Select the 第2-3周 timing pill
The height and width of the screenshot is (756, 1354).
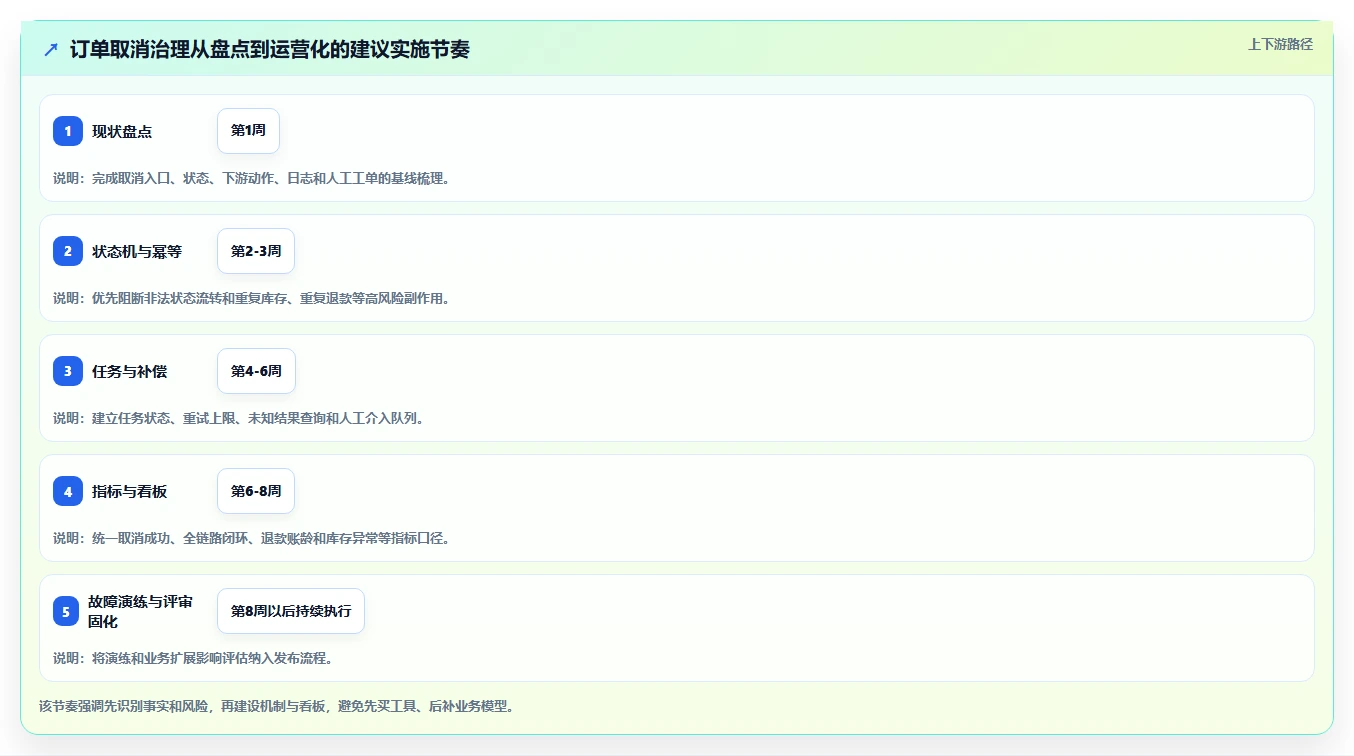click(256, 251)
